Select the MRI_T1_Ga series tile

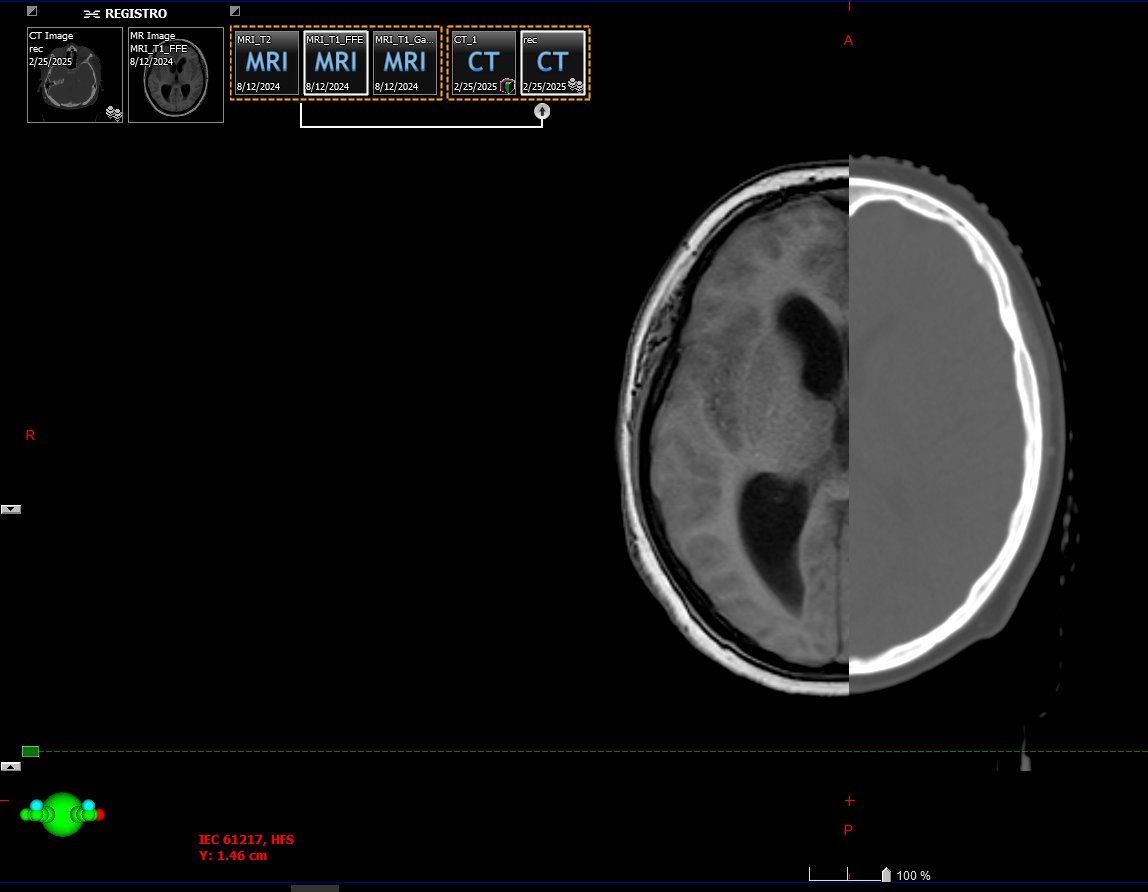(405, 63)
